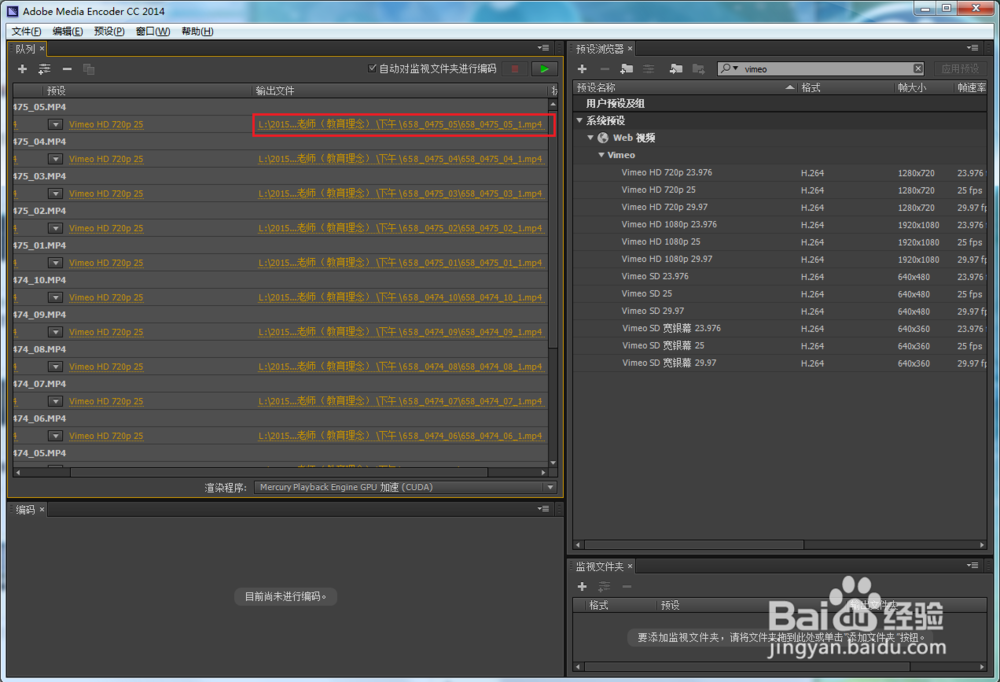1000x682 pixels.
Task: Open preset dropdown for 474_09.MP4 row
Action: (55, 332)
